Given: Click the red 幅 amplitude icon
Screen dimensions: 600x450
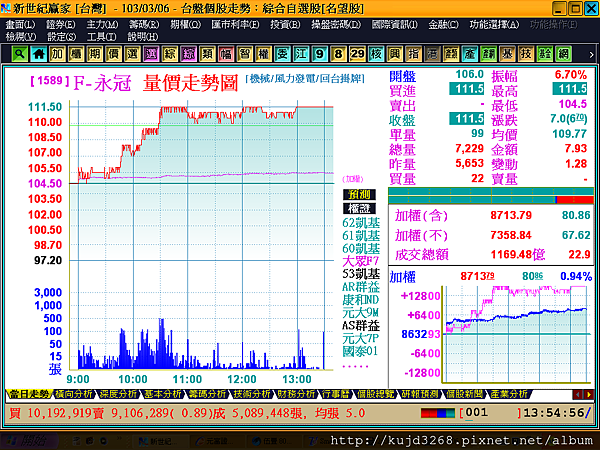Looking at the screenshot, I should 226,54.
